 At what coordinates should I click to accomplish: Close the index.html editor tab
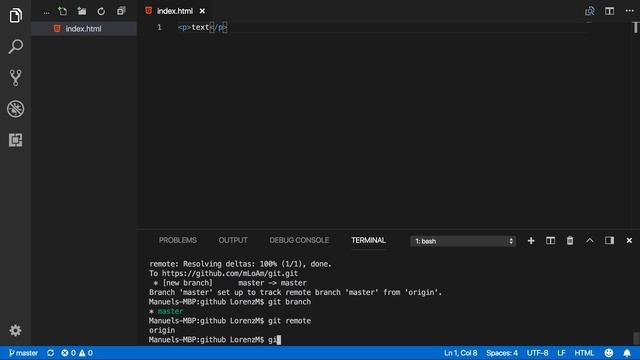coord(202,11)
